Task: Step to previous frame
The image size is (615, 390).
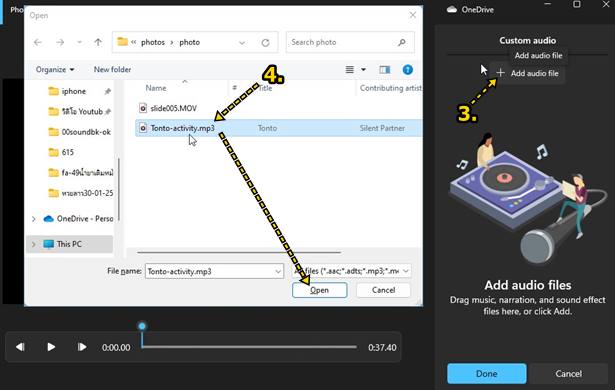Action: 20,347
